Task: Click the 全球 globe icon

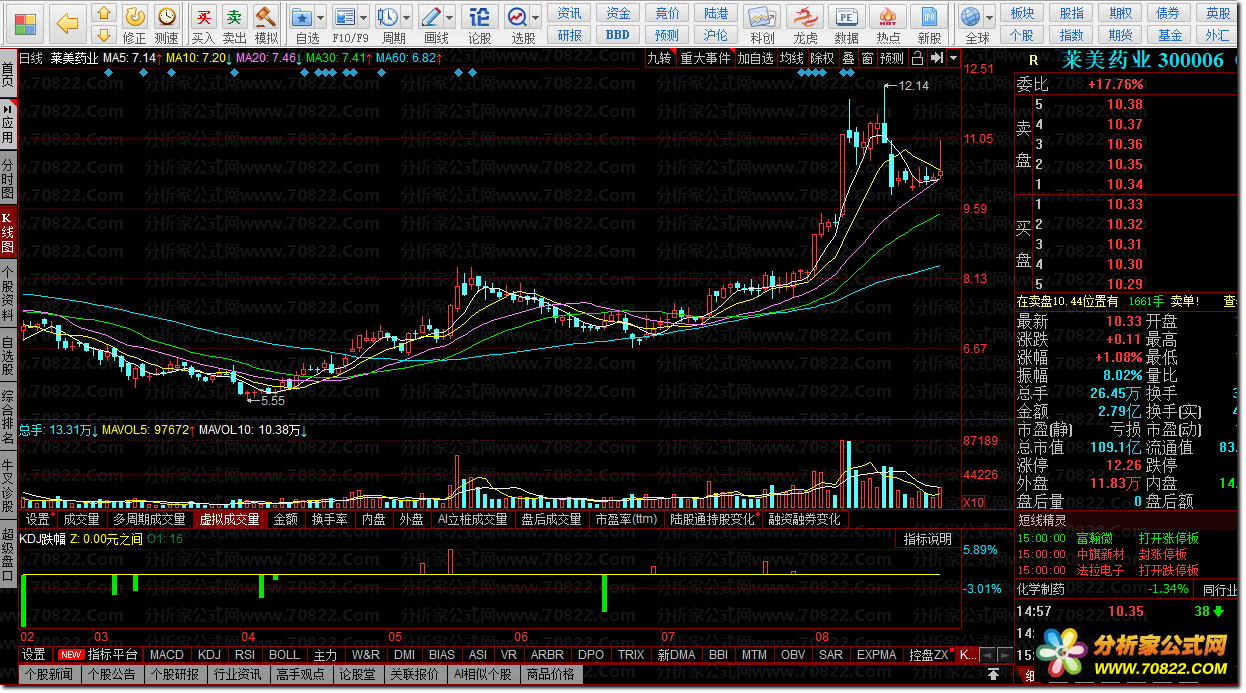Action: click(x=970, y=17)
